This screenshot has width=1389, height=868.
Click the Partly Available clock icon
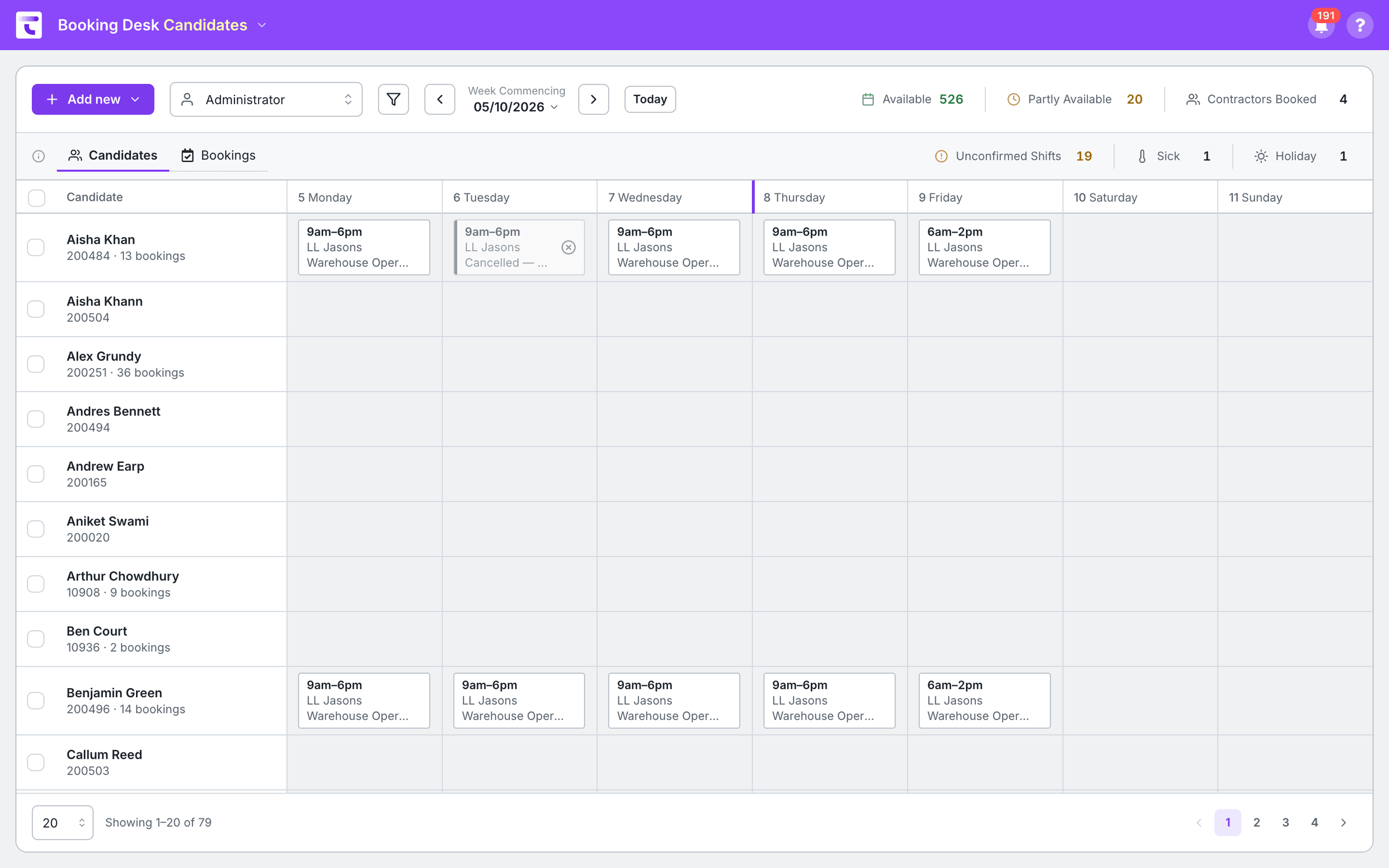(1013, 100)
